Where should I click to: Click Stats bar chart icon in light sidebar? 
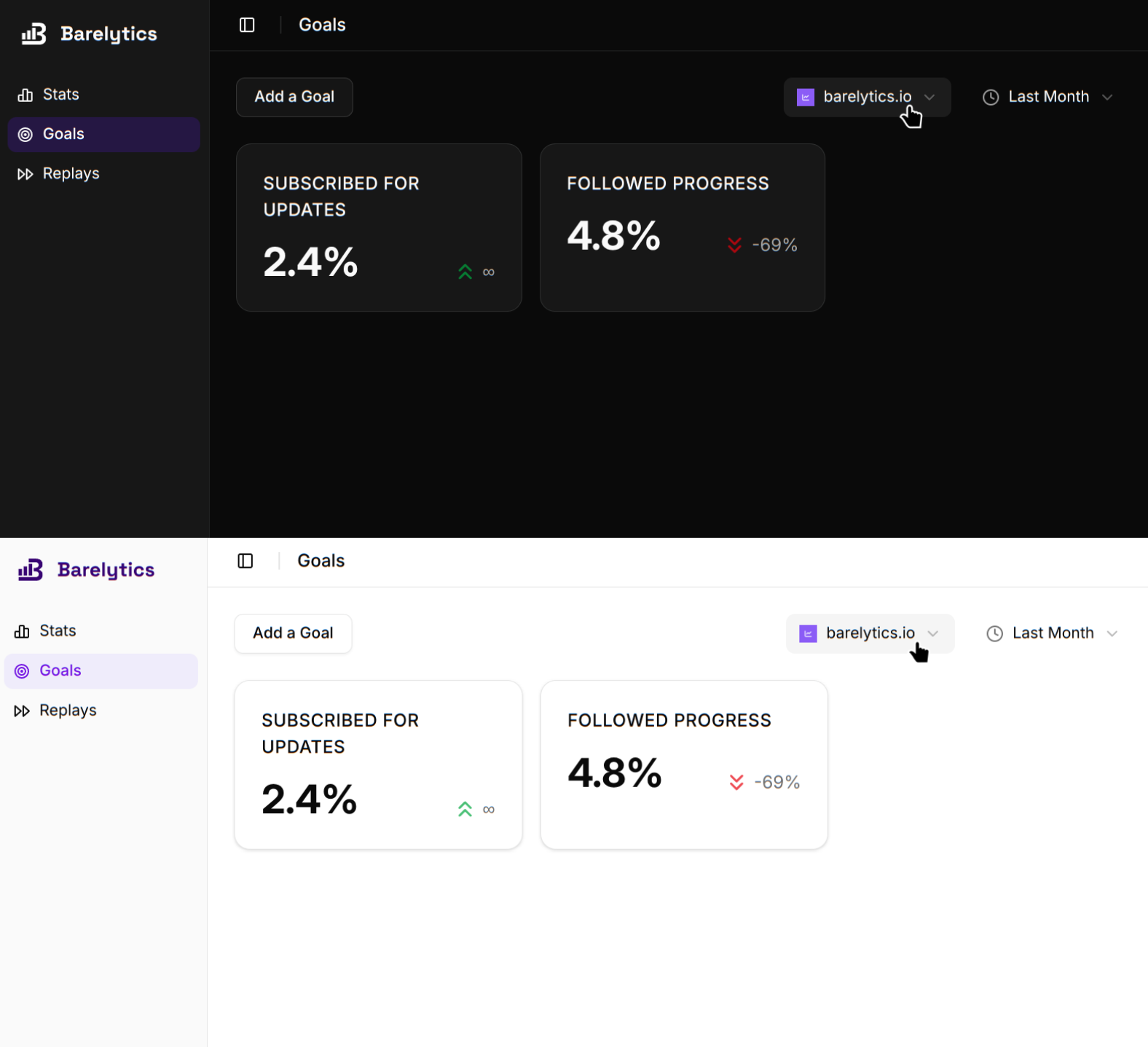pos(23,631)
